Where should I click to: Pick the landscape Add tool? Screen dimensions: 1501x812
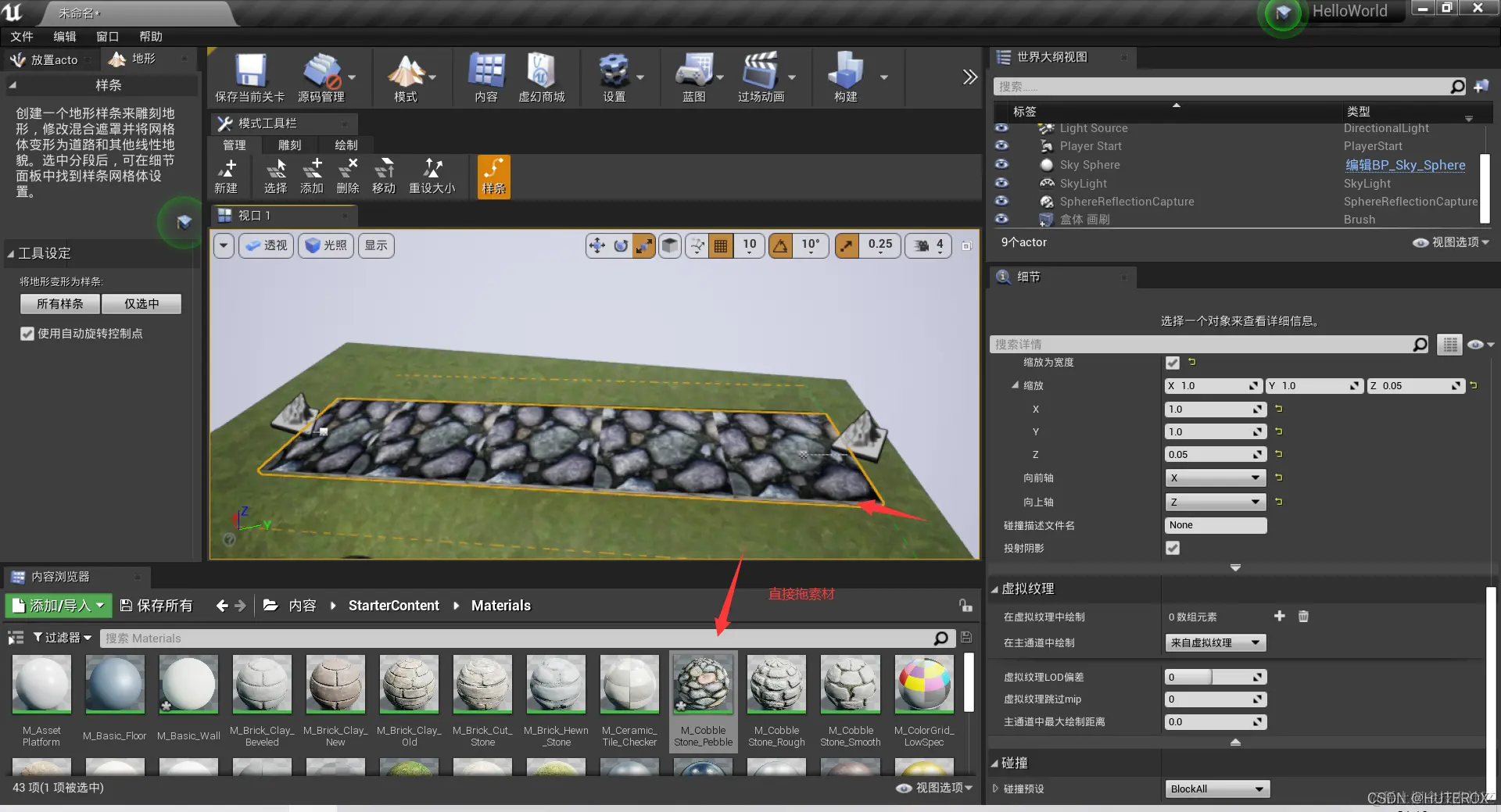(x=312, y=176)
